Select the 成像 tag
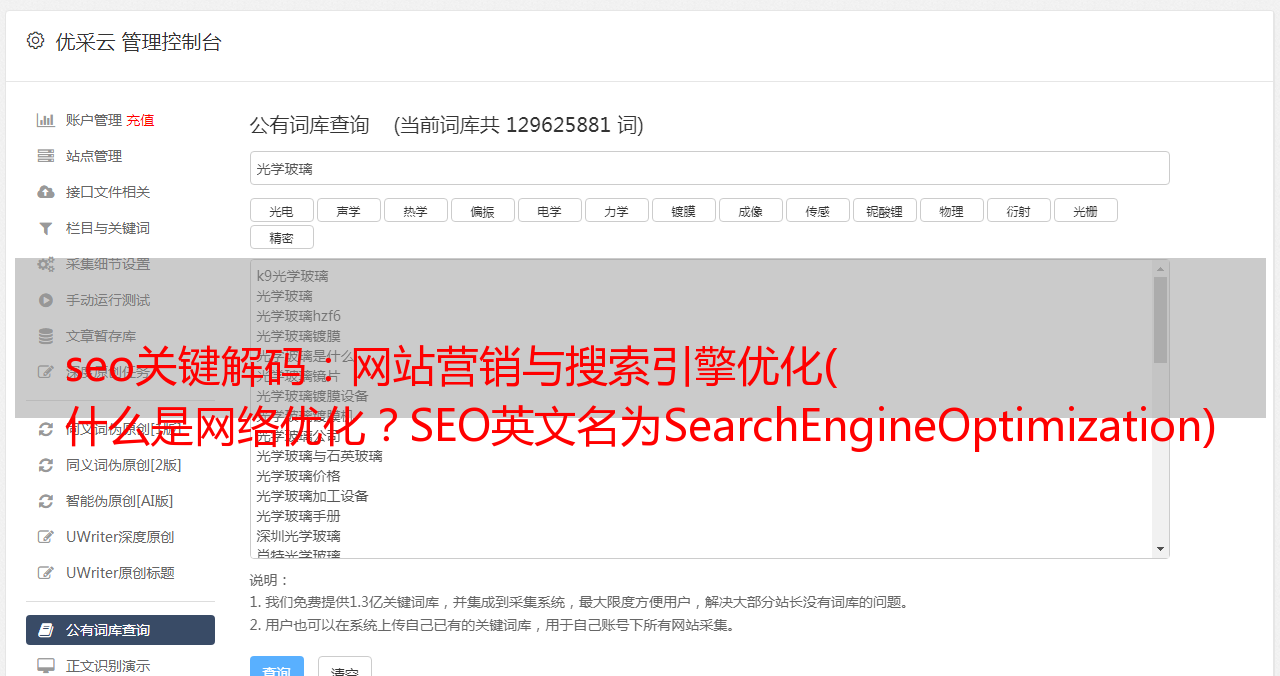The width and height of the screenshot is (1280, 676). click(751, 210)
